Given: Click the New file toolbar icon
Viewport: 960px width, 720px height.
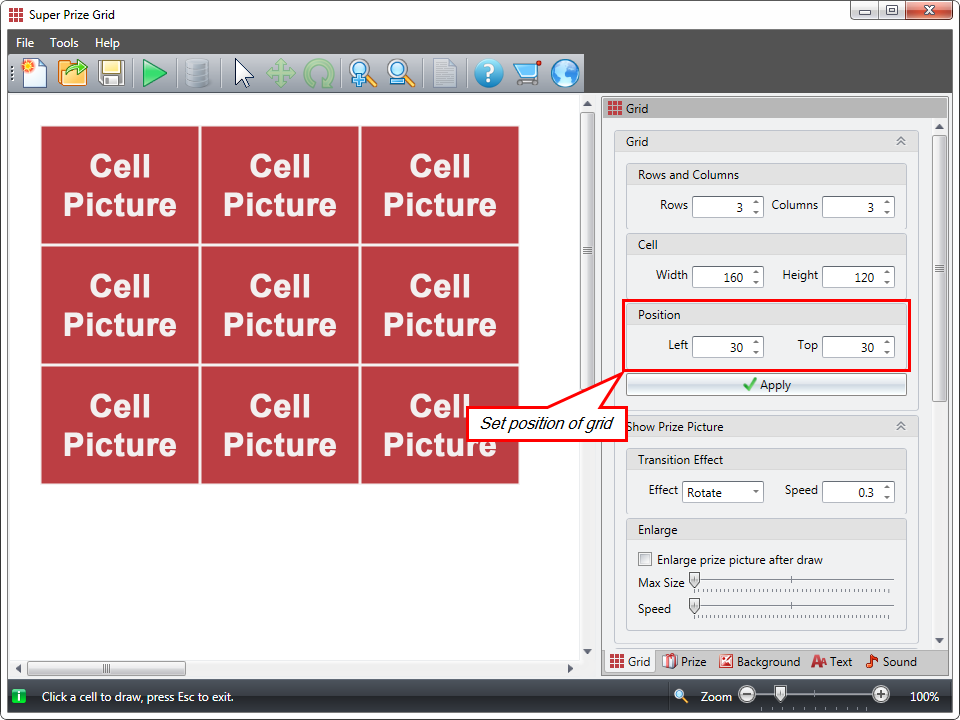Looking at the screenshot, I should point(35,73).
